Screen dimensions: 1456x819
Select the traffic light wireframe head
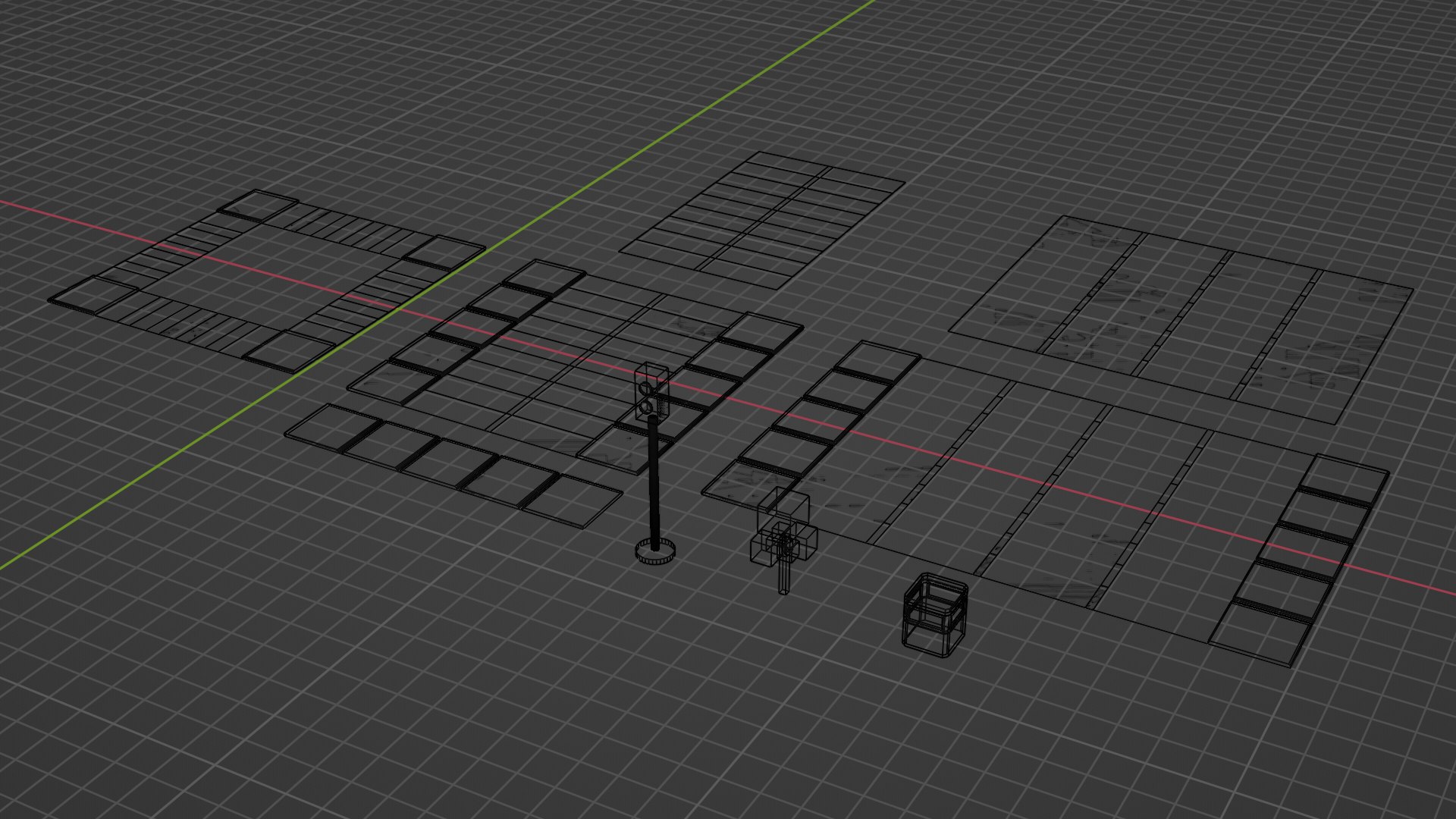pos(651,391)
